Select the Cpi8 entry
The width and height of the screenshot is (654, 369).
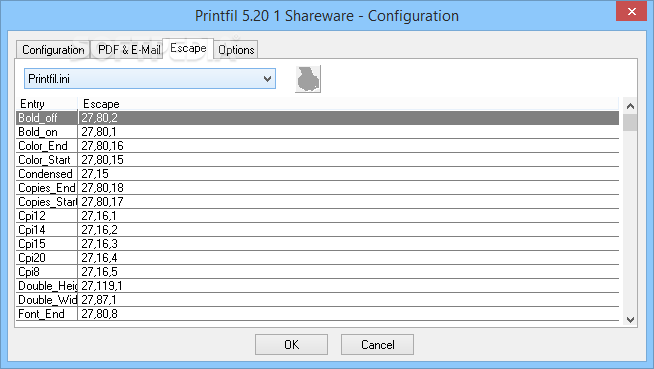47,271
